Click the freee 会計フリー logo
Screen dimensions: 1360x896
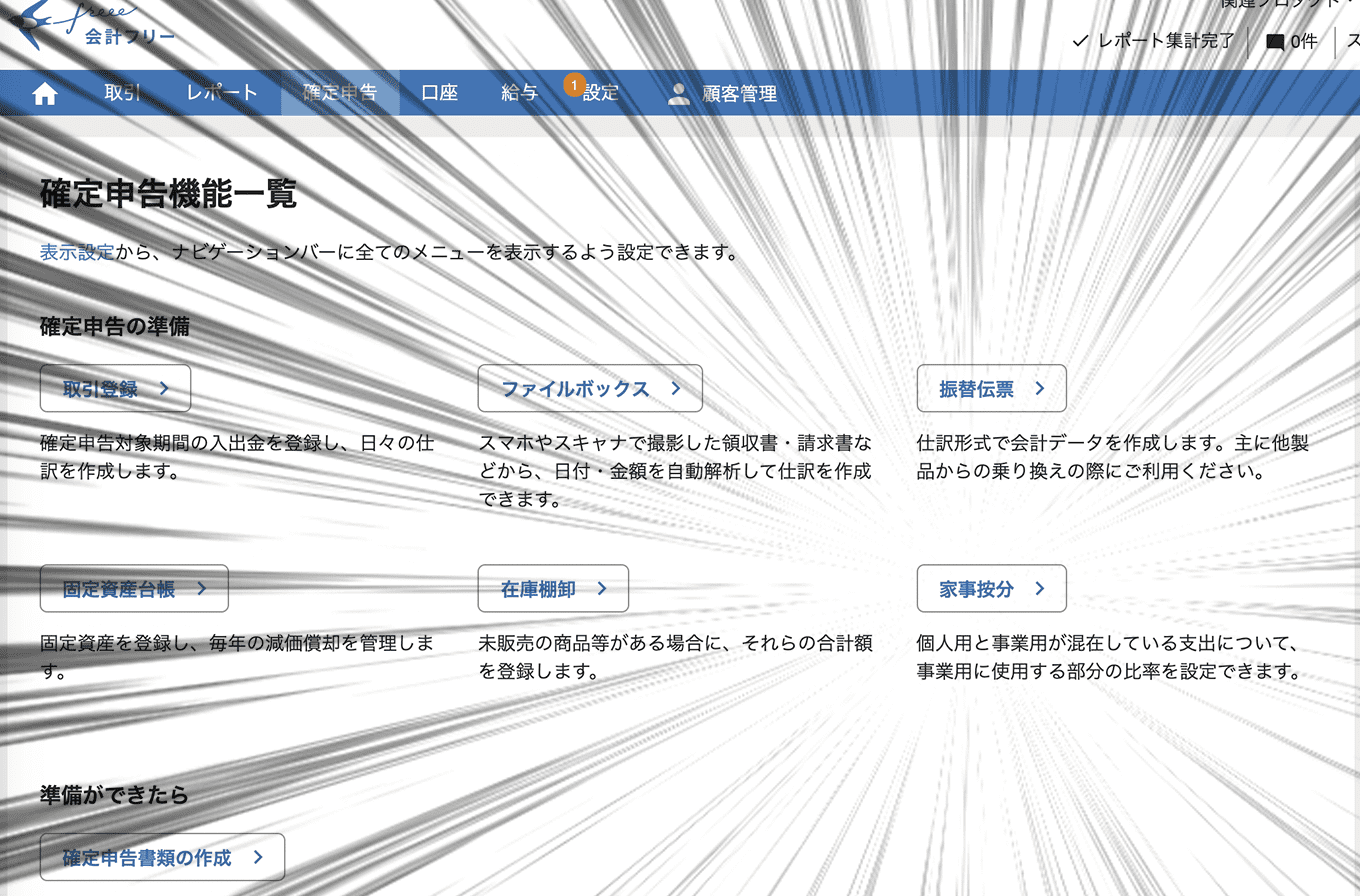click(90, 25)
